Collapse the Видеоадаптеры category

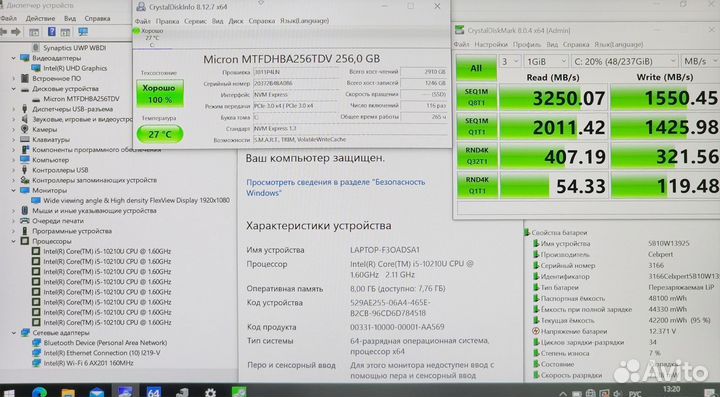pos(14,58)
